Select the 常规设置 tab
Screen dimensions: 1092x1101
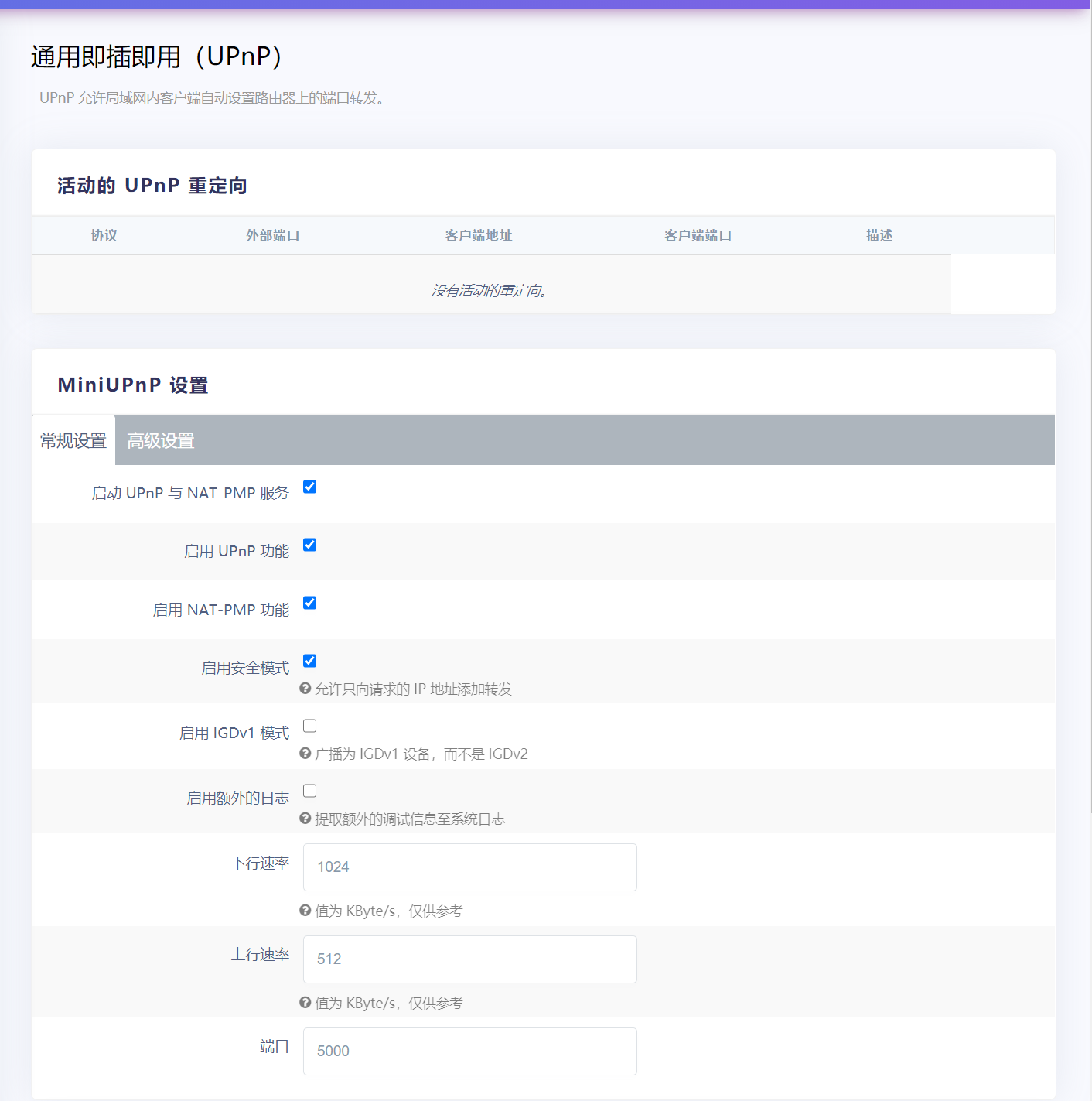tap(73, 440)
